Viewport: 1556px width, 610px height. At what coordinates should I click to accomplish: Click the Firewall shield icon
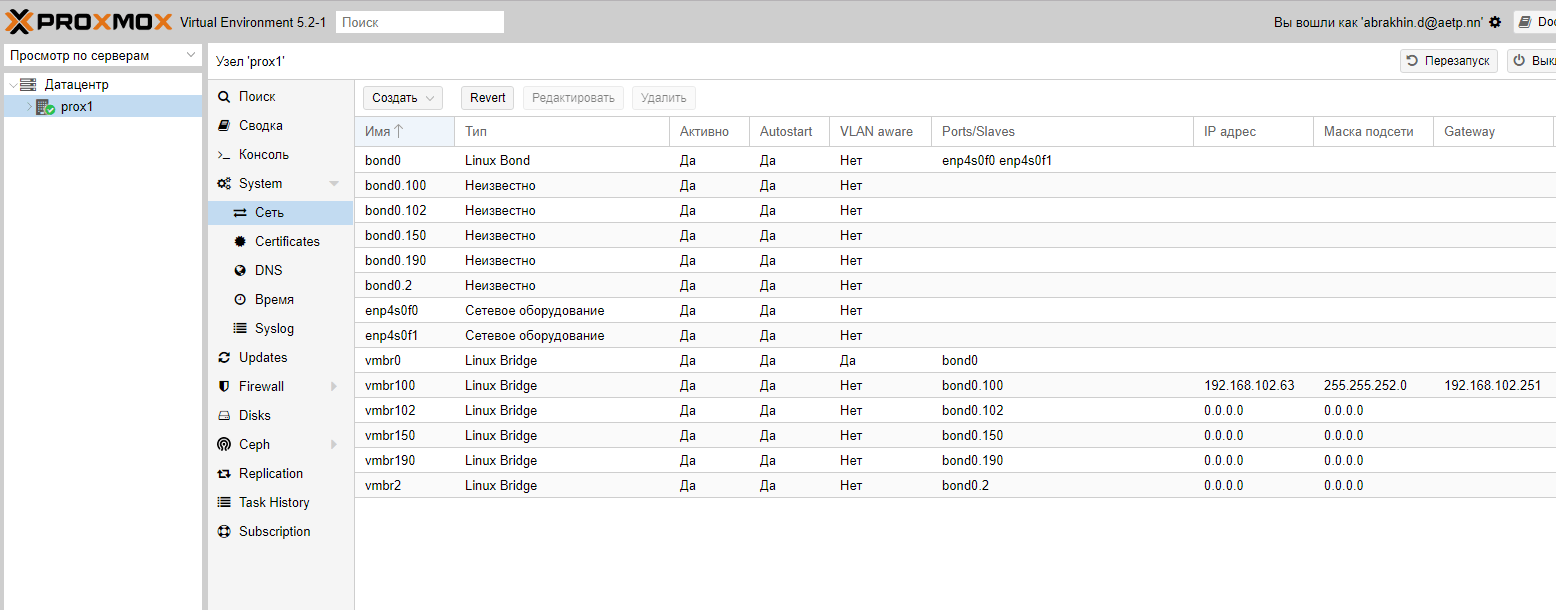click(224, 387)
